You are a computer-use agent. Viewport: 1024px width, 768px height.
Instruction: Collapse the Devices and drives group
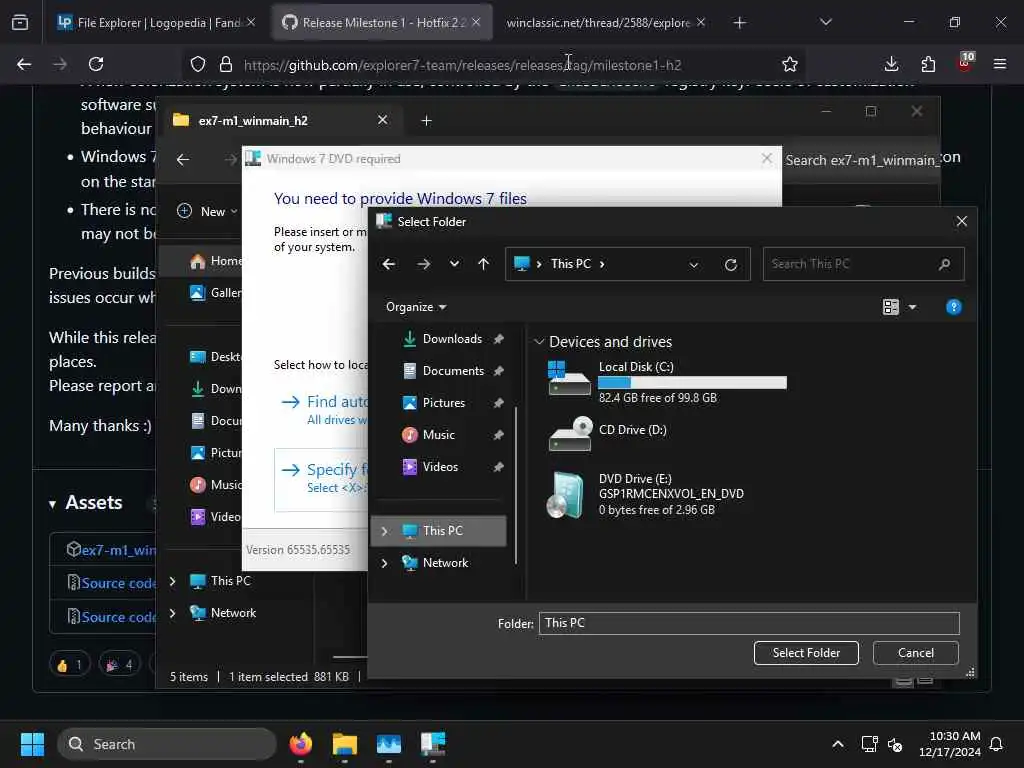click(539, 342)
